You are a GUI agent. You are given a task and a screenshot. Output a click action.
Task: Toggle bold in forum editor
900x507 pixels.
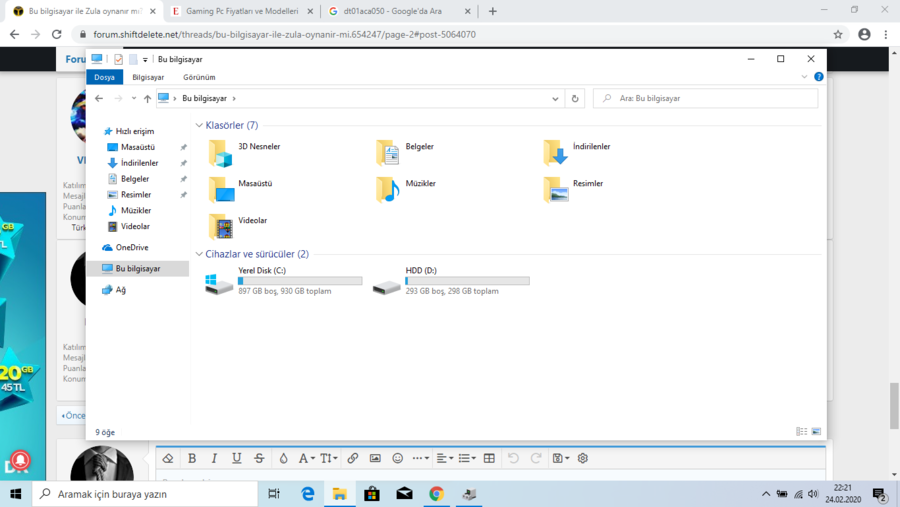192,458
